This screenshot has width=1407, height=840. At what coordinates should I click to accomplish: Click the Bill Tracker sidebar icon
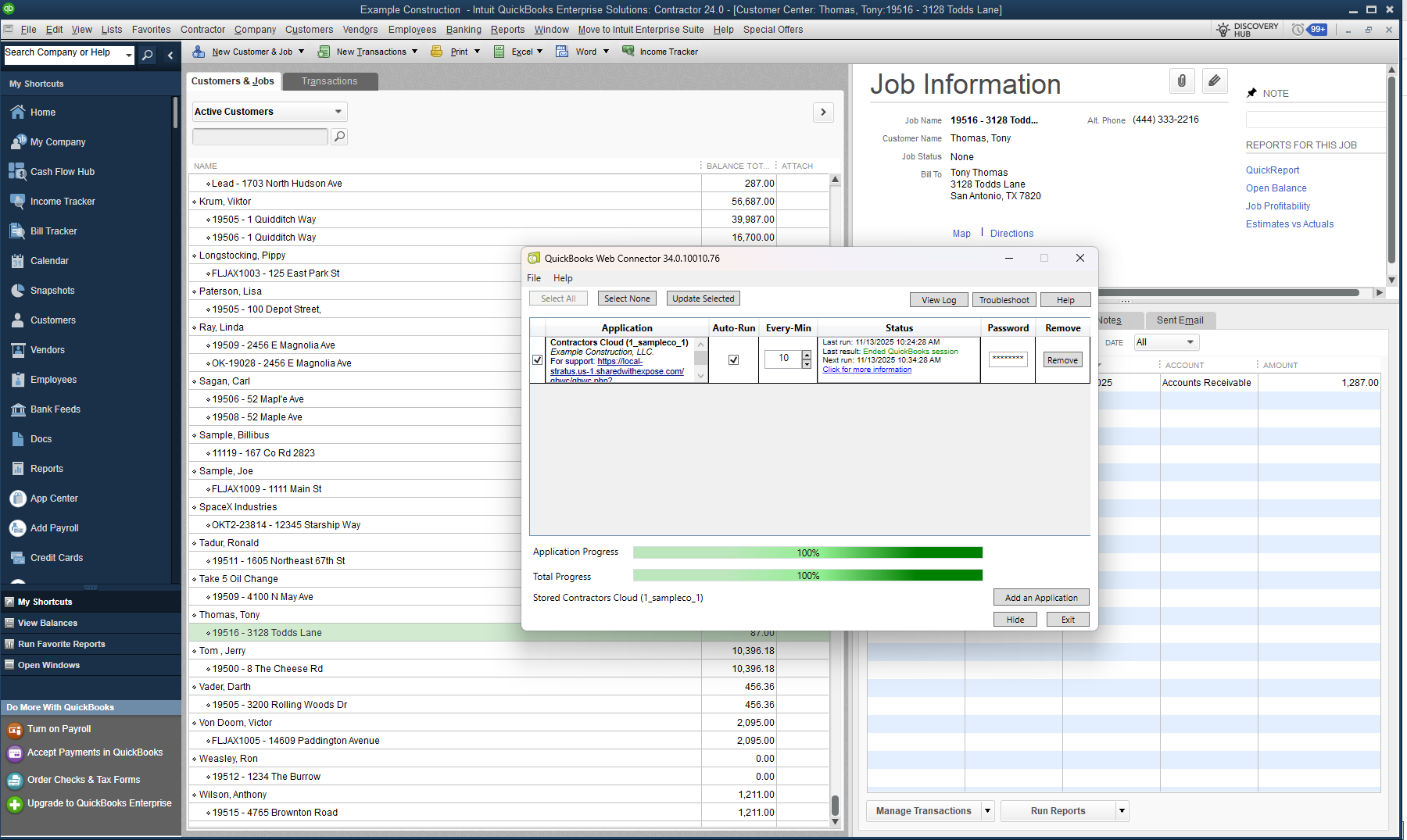[17, 231]
